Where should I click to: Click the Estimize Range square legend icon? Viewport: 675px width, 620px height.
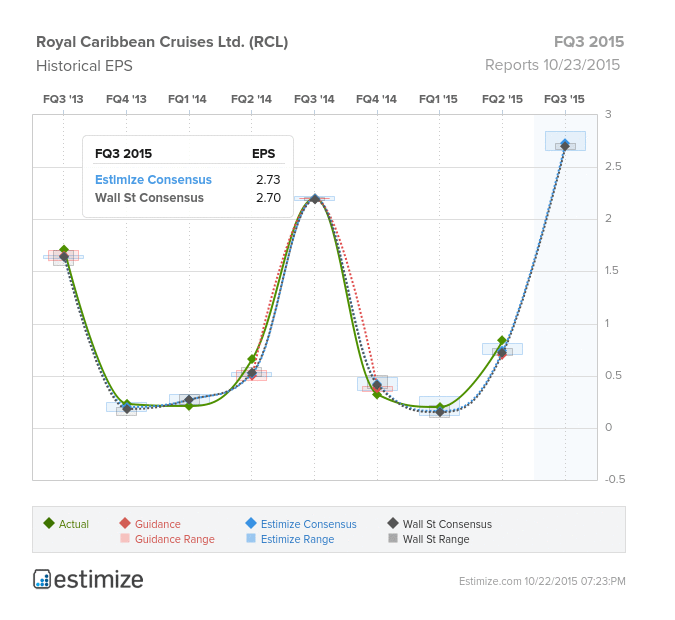(251, 539)
